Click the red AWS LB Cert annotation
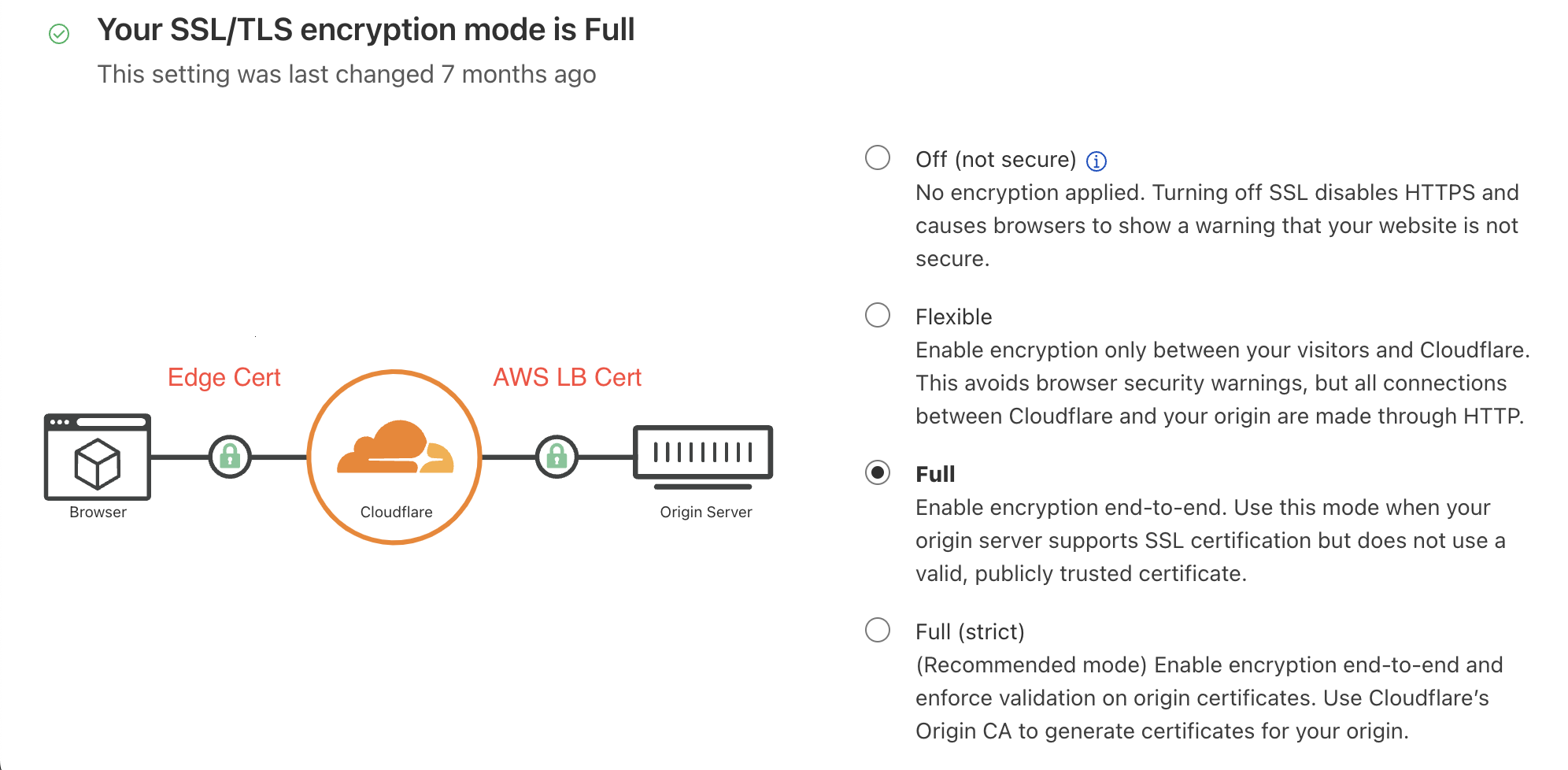This screenshot has height=770, width=1568. [567, 378]
